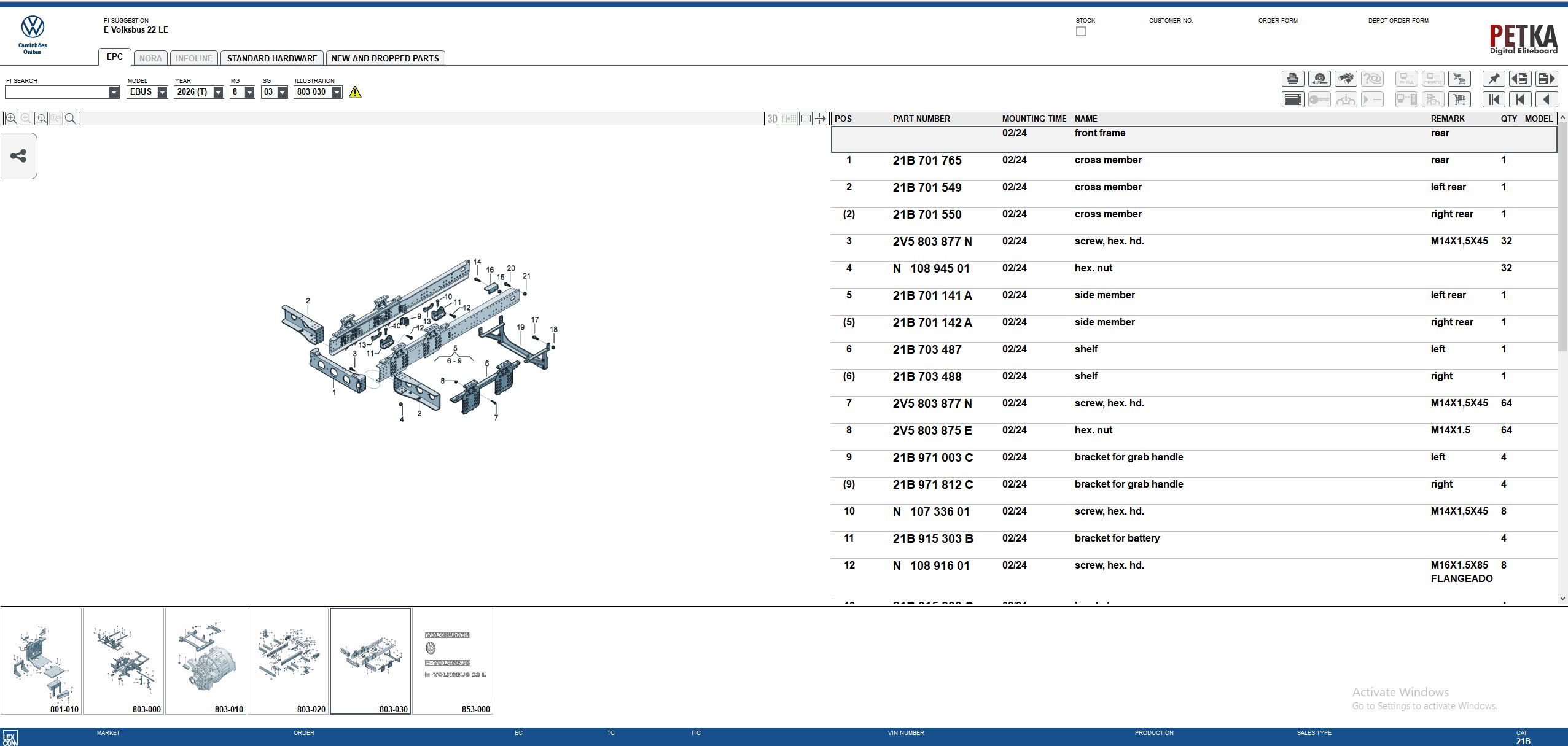Image resolution: width=1568 pixels, height=746 pixels.
Task: Switch to STANDARD HARDWARE tab
Action: click(x=272, y=58)
